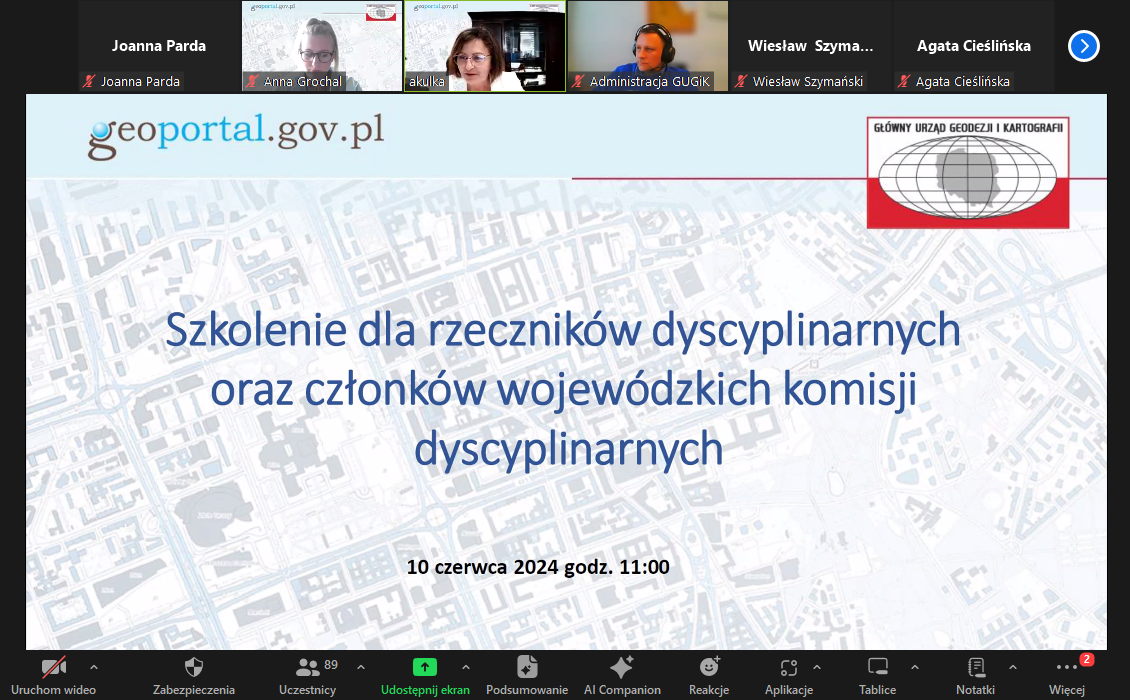Image resolution: width=1130 pixels, height=700 pixels.
Task: Open the Aplikacje apps icon
Action: coord(788,668)
